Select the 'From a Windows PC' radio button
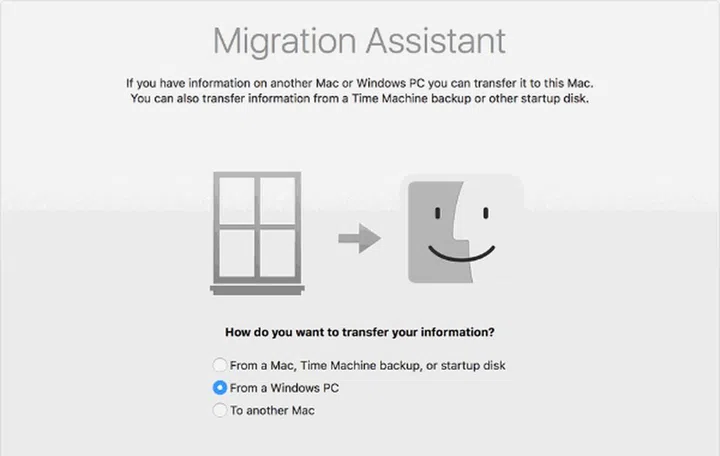The width and height of the screenshot is (720, 456). pos(220,388)
